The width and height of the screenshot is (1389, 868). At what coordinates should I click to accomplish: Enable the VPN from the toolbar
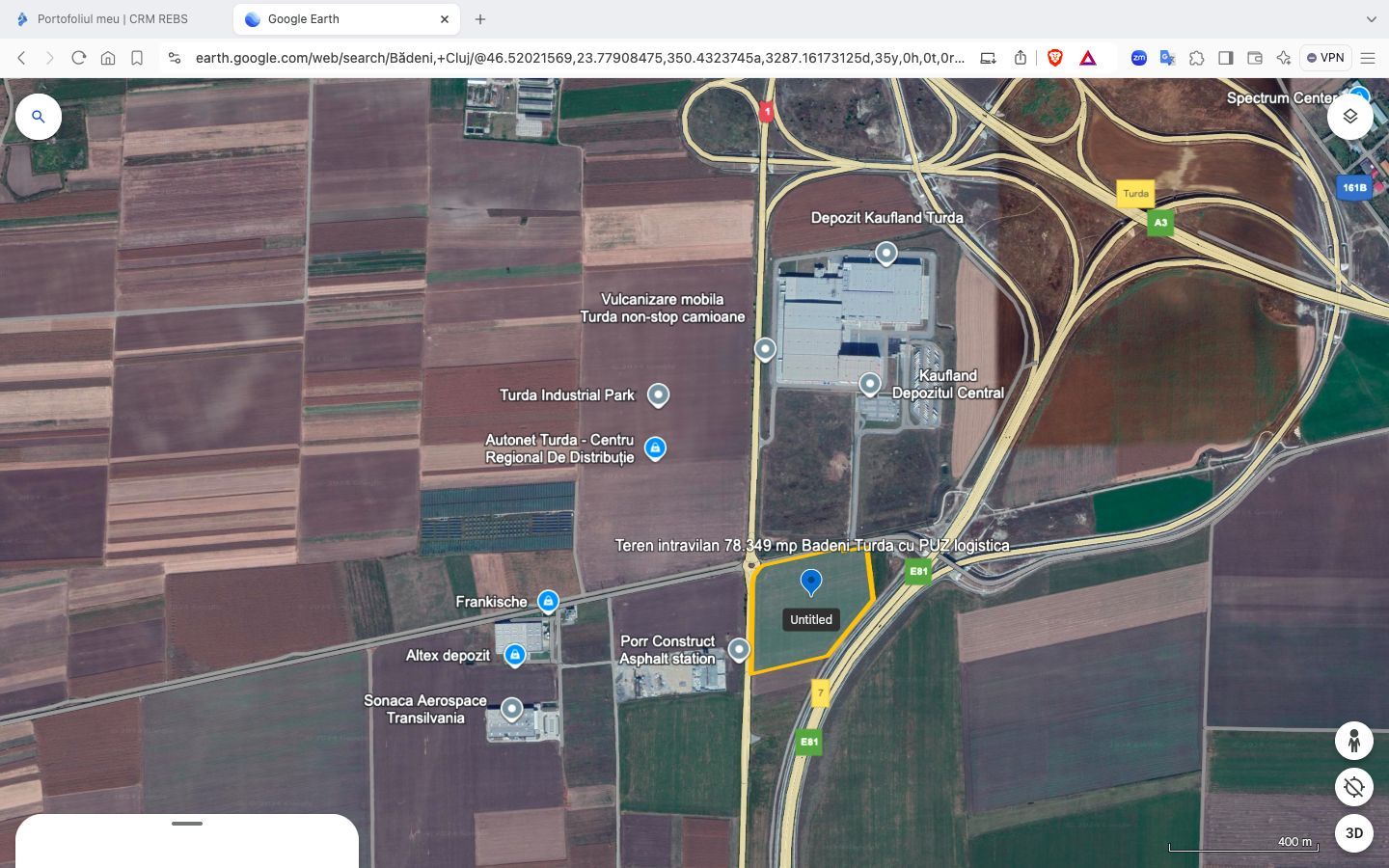(1326, 58)
